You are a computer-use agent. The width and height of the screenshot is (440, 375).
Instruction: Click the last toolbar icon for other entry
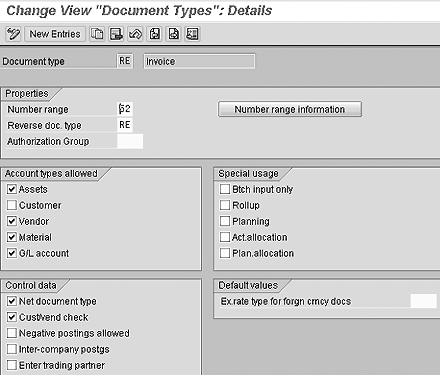pos(192,34)
